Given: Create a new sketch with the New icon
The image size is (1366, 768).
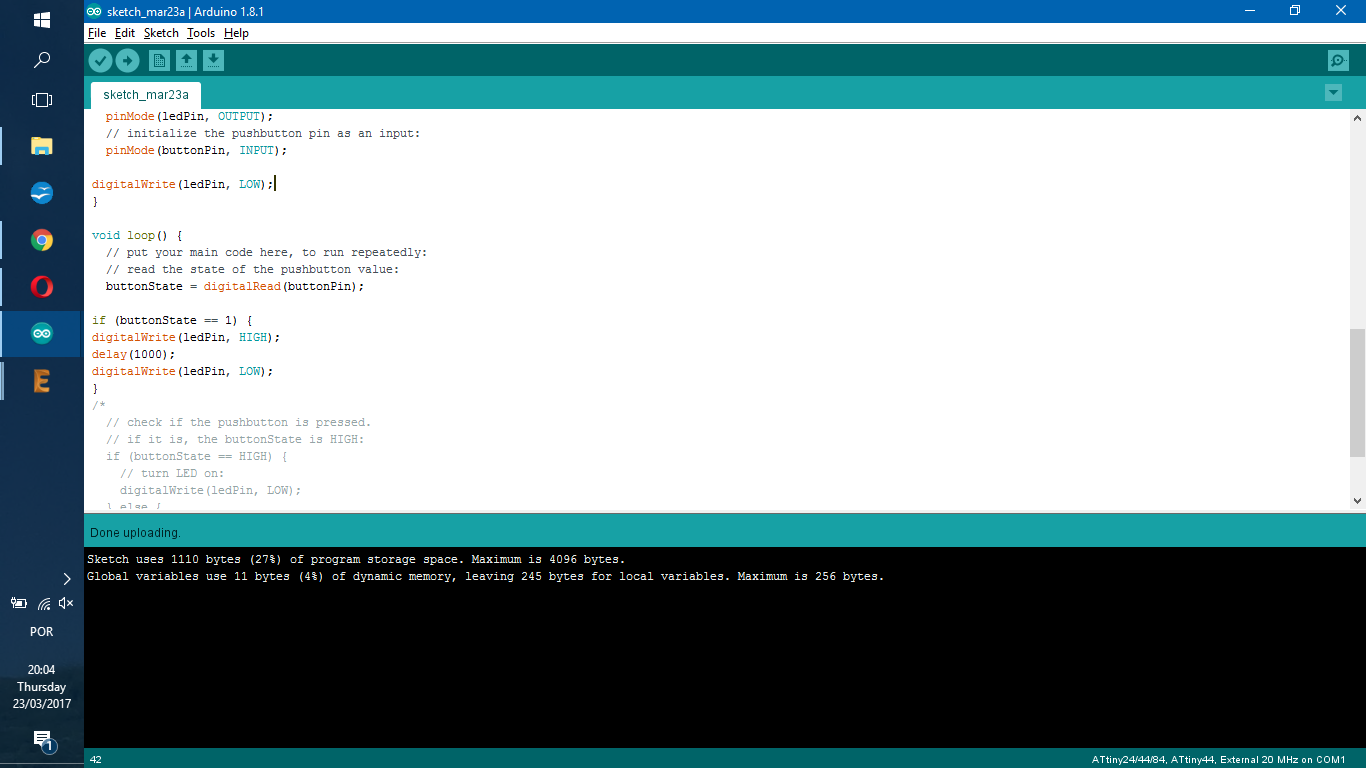Looking at the screenshot, I should (x=159, y=61).
